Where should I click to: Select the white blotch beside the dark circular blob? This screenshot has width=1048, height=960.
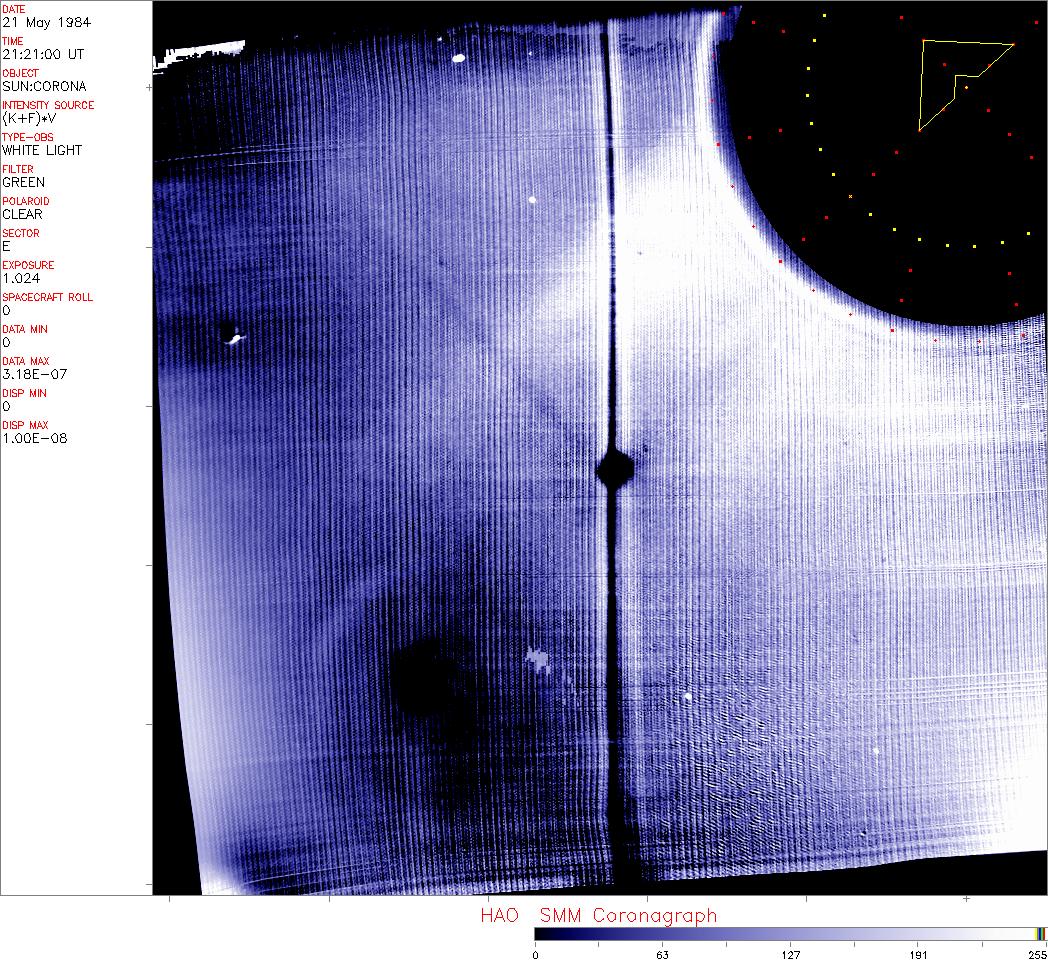point(538,659)
